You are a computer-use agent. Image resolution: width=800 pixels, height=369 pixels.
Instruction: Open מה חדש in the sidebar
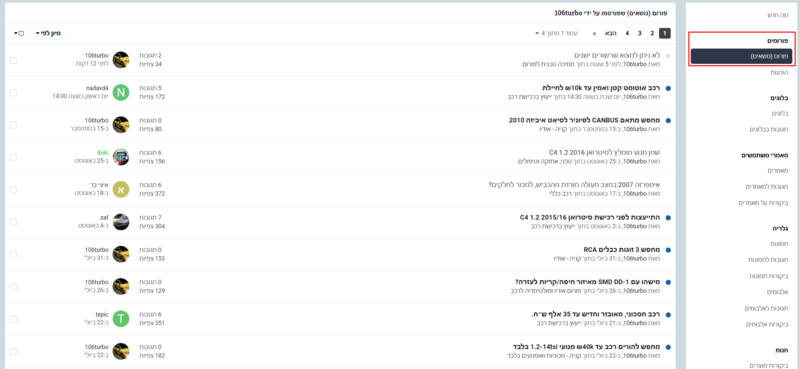pyautogui.click(x=778, y=15)
